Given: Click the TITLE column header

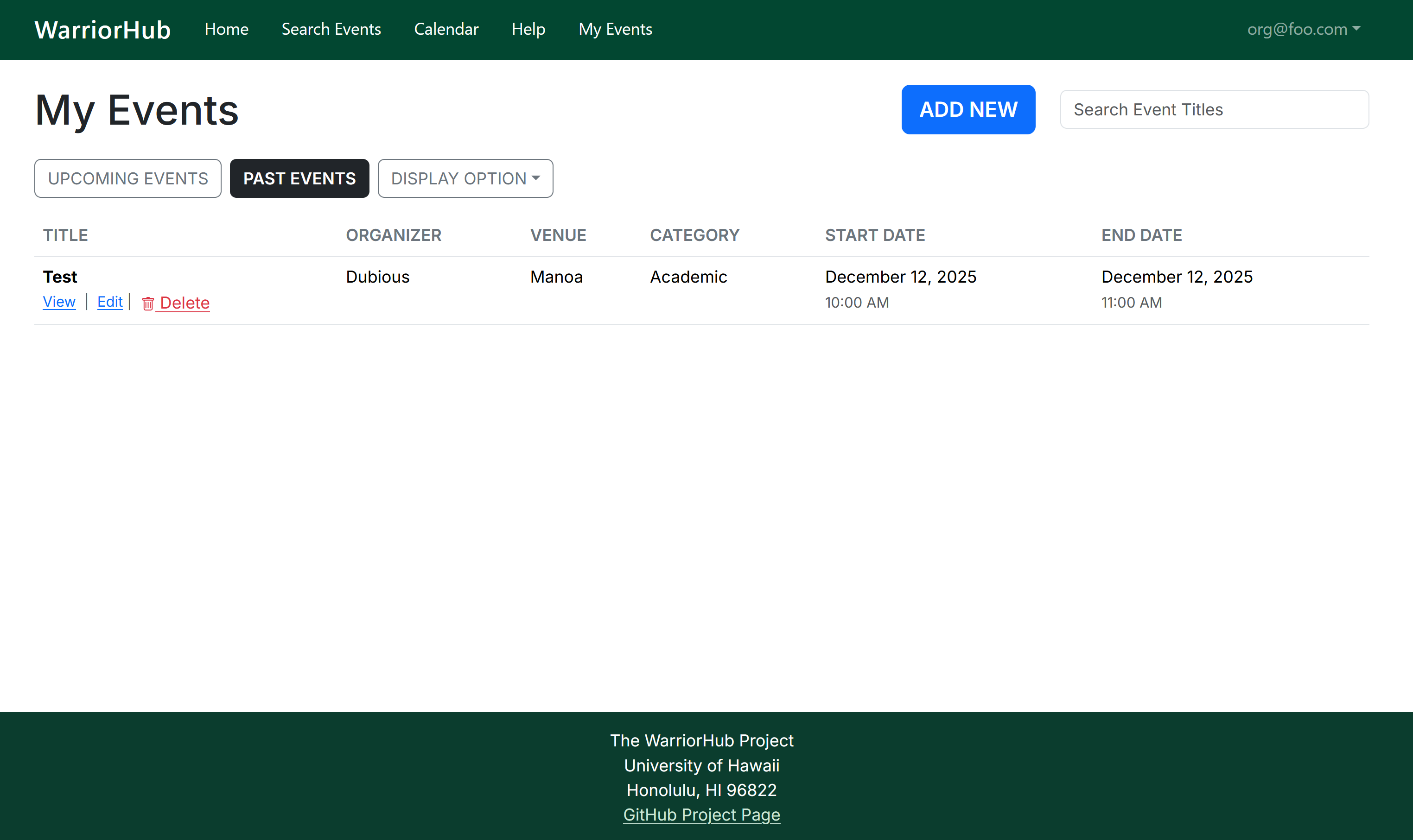Looking at the screenshot, I should pyautogui.click(x=65, y=235).
